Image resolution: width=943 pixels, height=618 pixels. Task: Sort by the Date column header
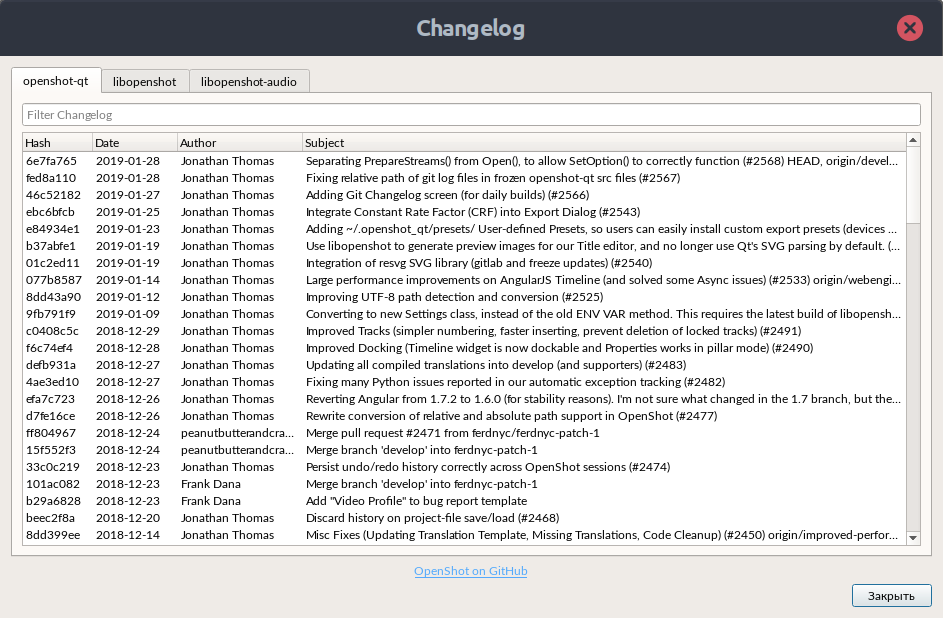135,142
